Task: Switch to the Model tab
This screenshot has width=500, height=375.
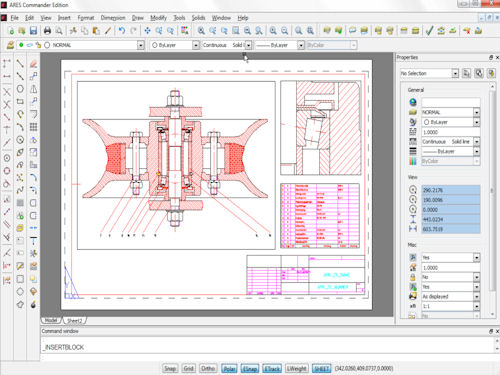Action: [x=51, y=320]
